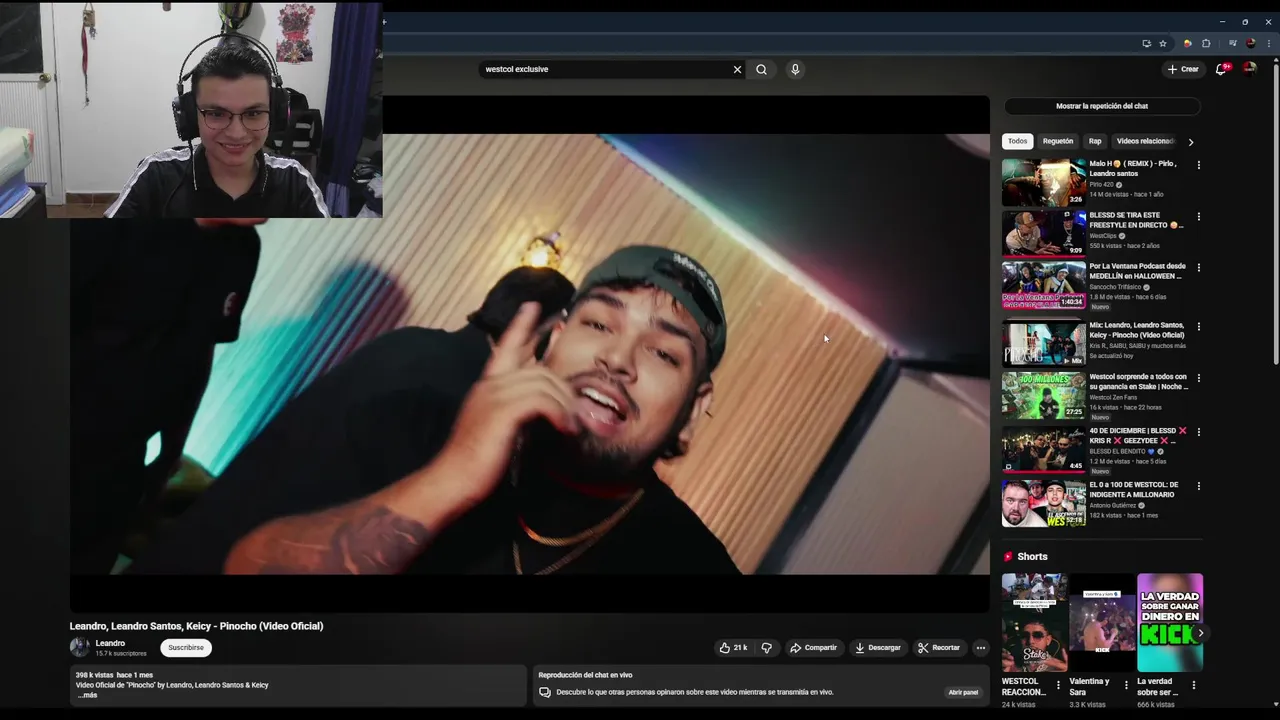
Task: Open the Chrome extensions puzzle icon
Action: pos(1206,43)
